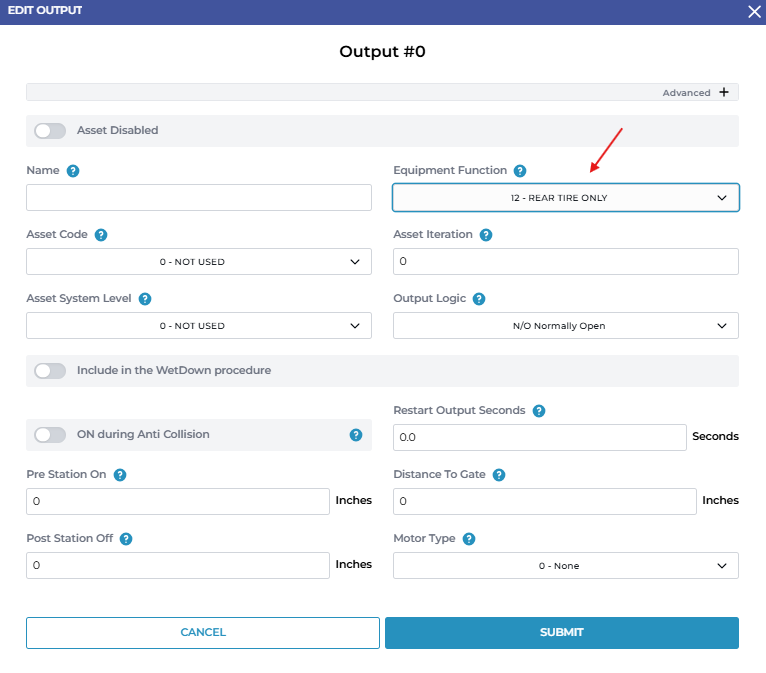This screenshot has width=766, height=673.
Task: Open the Output Logic dropdown
Action: click(565, 326)
